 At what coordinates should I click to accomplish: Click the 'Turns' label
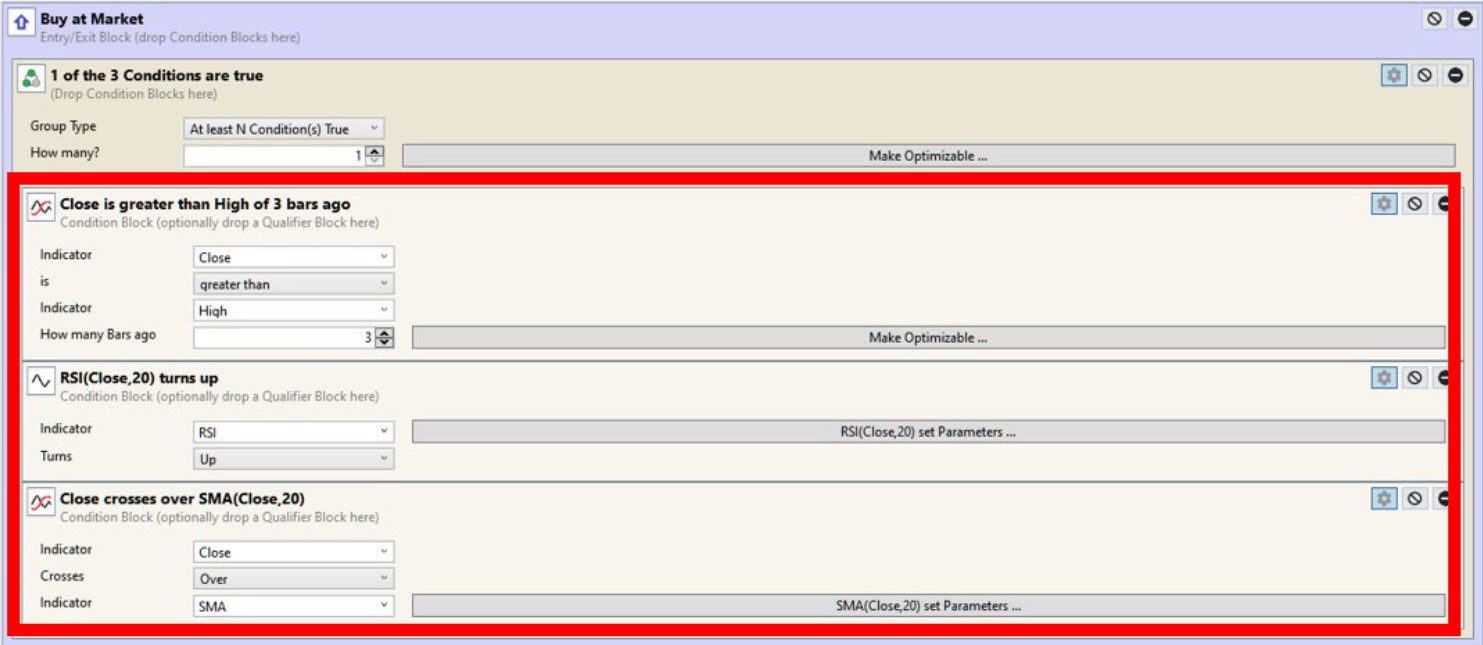click(x=56, y=456)
